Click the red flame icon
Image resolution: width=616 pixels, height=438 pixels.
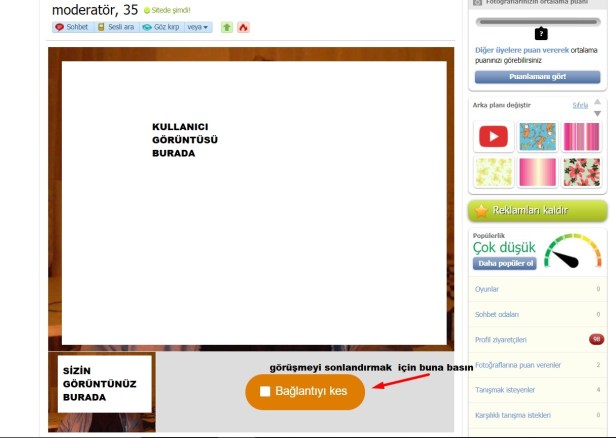pos(243,27)
